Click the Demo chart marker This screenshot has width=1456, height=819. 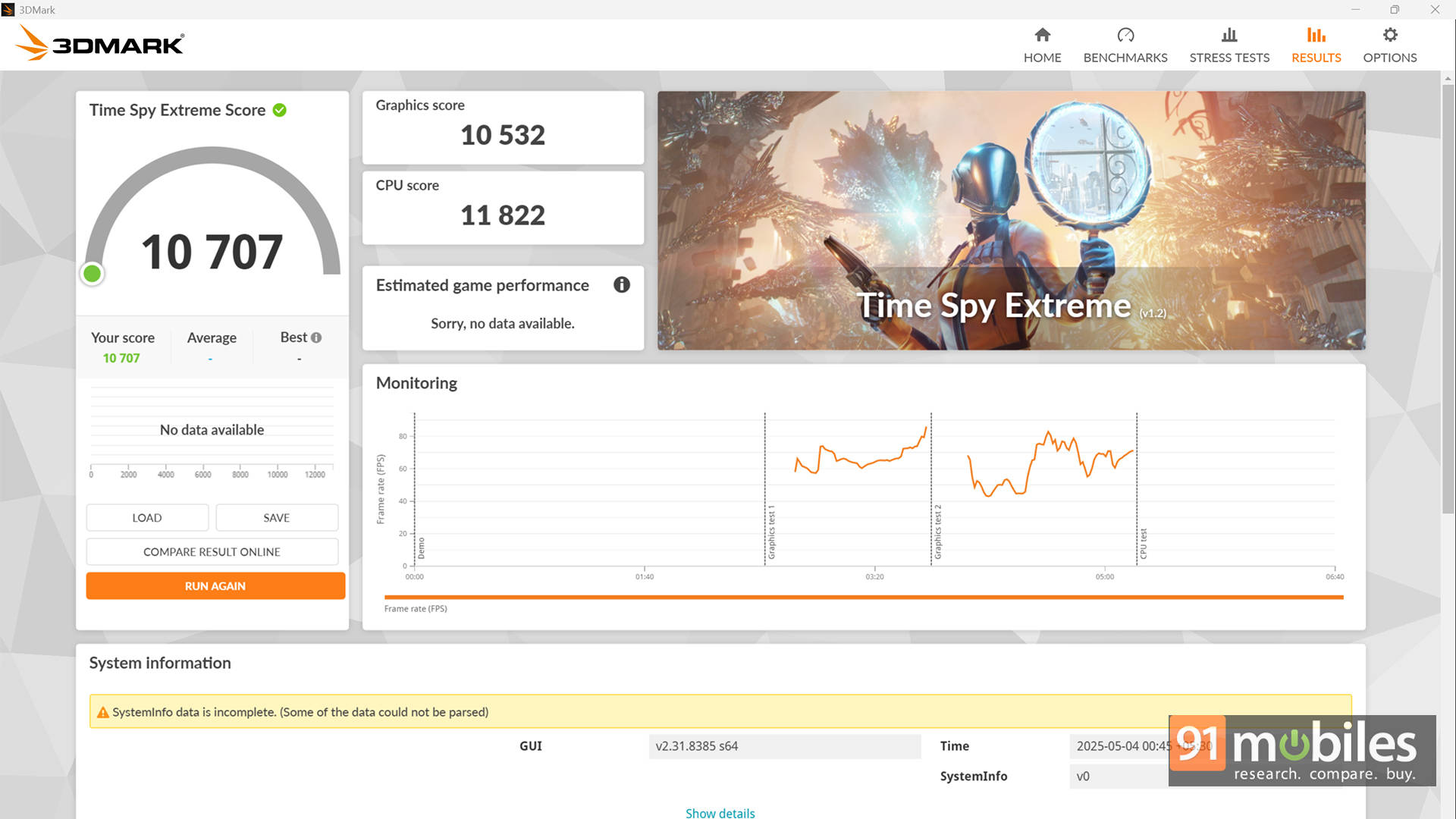422,548
